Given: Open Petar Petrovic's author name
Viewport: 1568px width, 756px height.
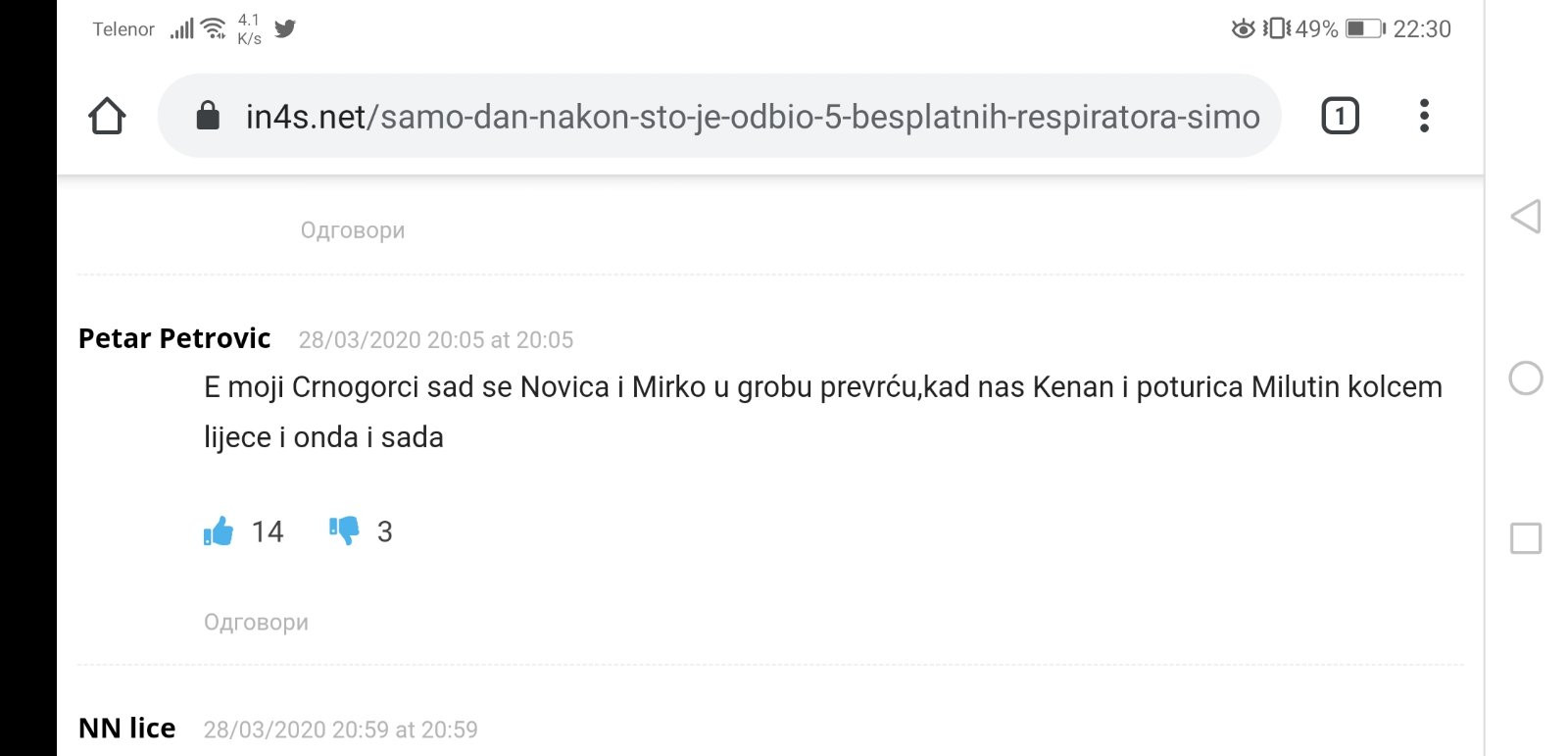Looking at the screenshot, I should coord(174,338).
